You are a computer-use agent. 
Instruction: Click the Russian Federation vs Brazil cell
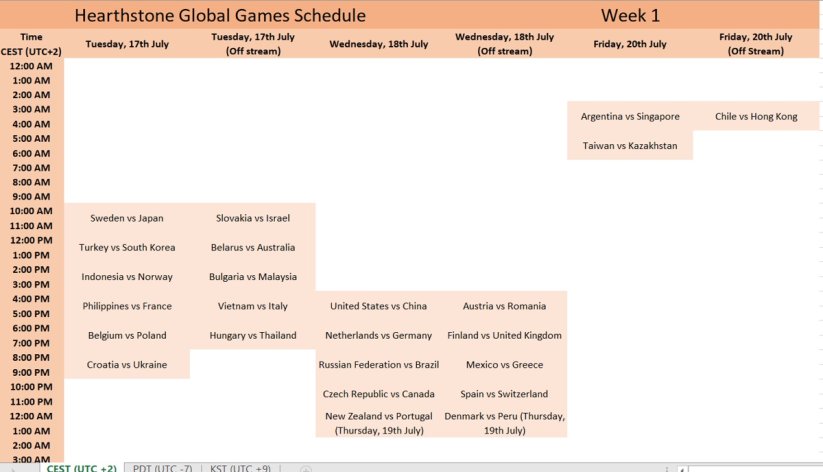coord(378,364)
